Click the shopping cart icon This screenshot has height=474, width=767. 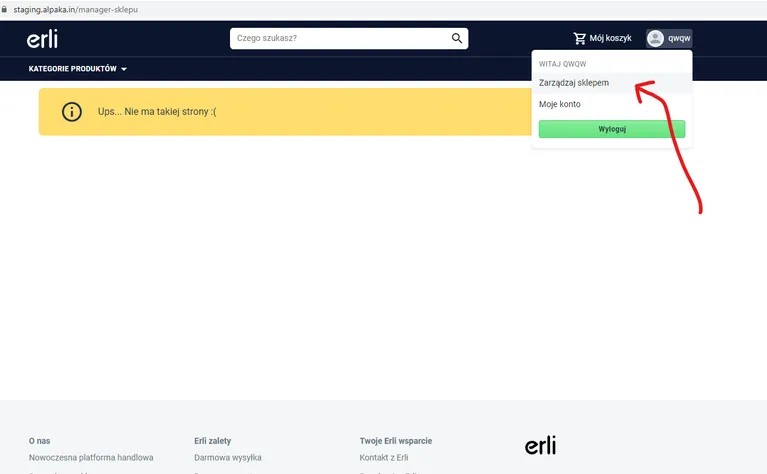pos(580,38)
